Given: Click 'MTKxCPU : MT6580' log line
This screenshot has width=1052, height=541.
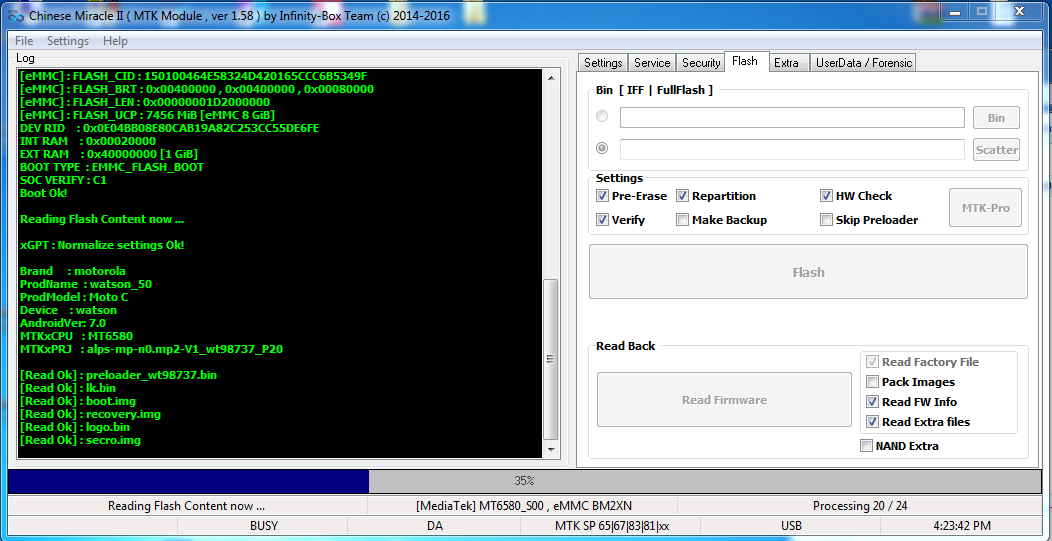Looking at the screenshot, I should [x=74, y=336].
